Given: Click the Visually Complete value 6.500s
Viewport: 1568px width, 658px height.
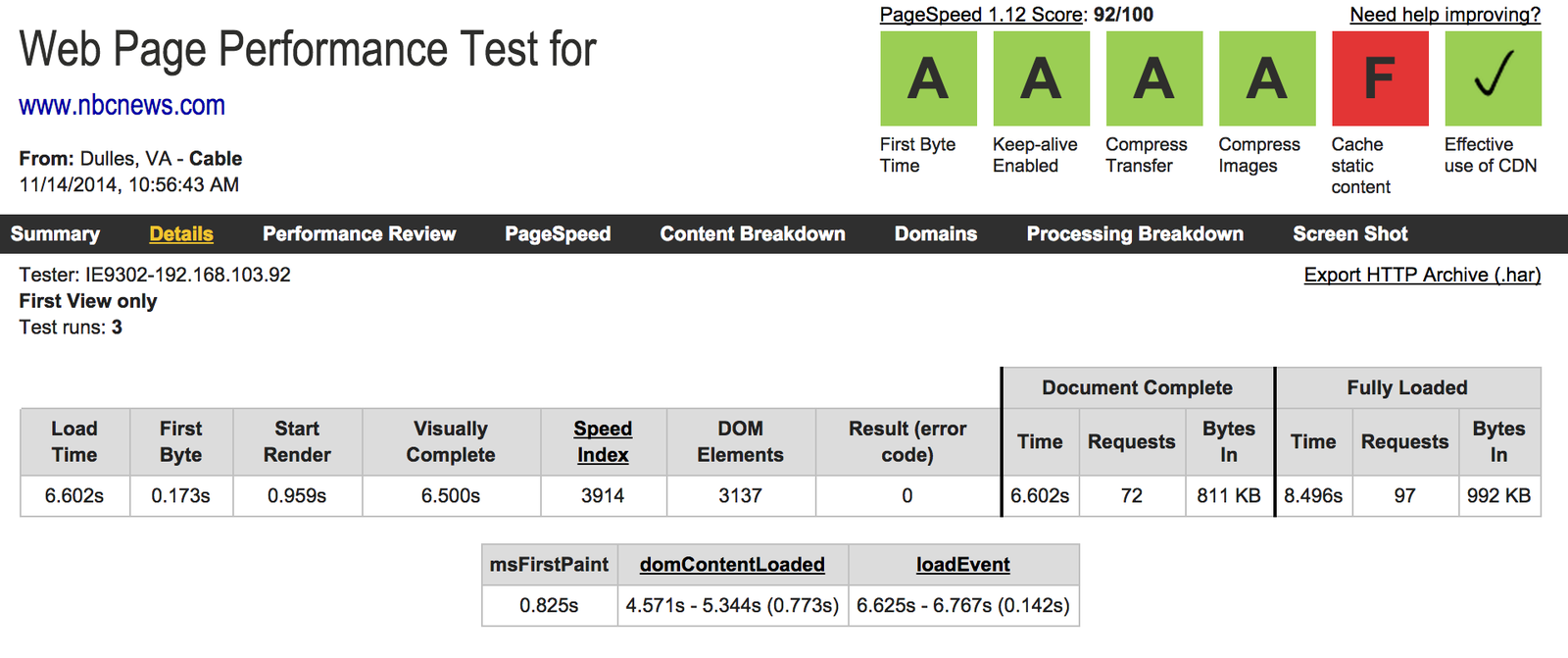Looking at the screenshot, I should [x=451, y=496].
